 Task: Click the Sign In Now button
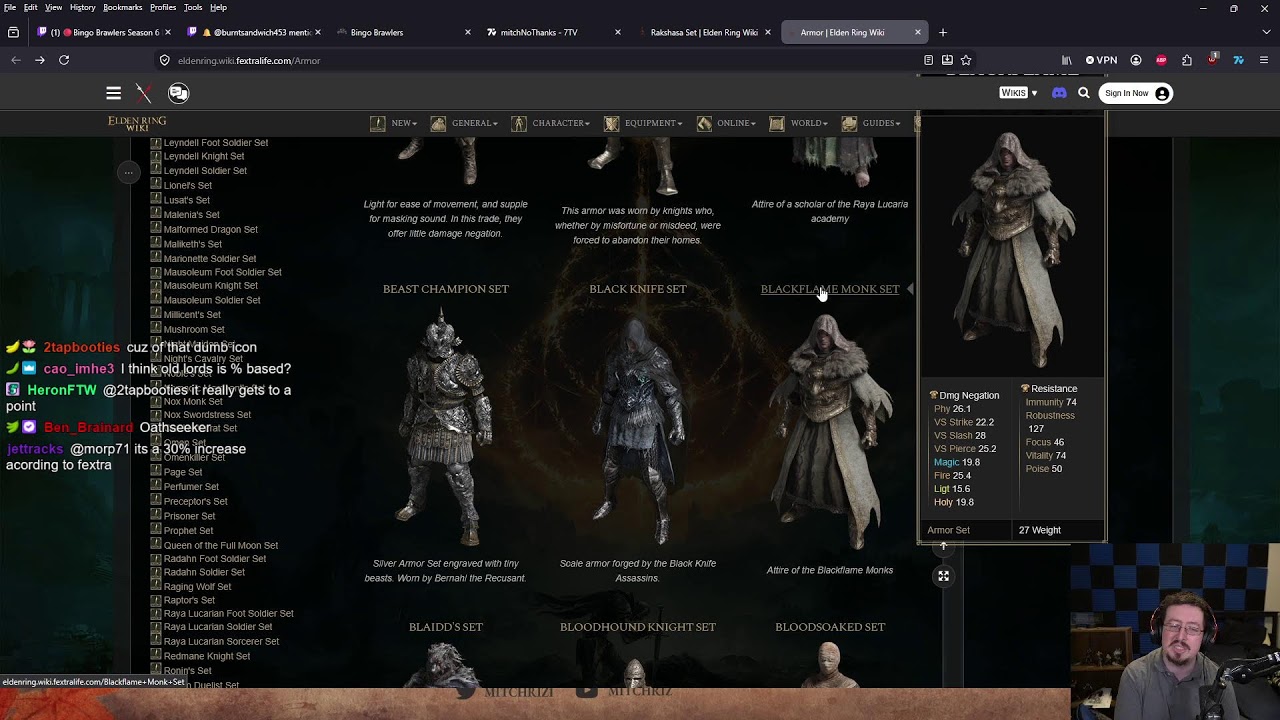pos(1135,93)
